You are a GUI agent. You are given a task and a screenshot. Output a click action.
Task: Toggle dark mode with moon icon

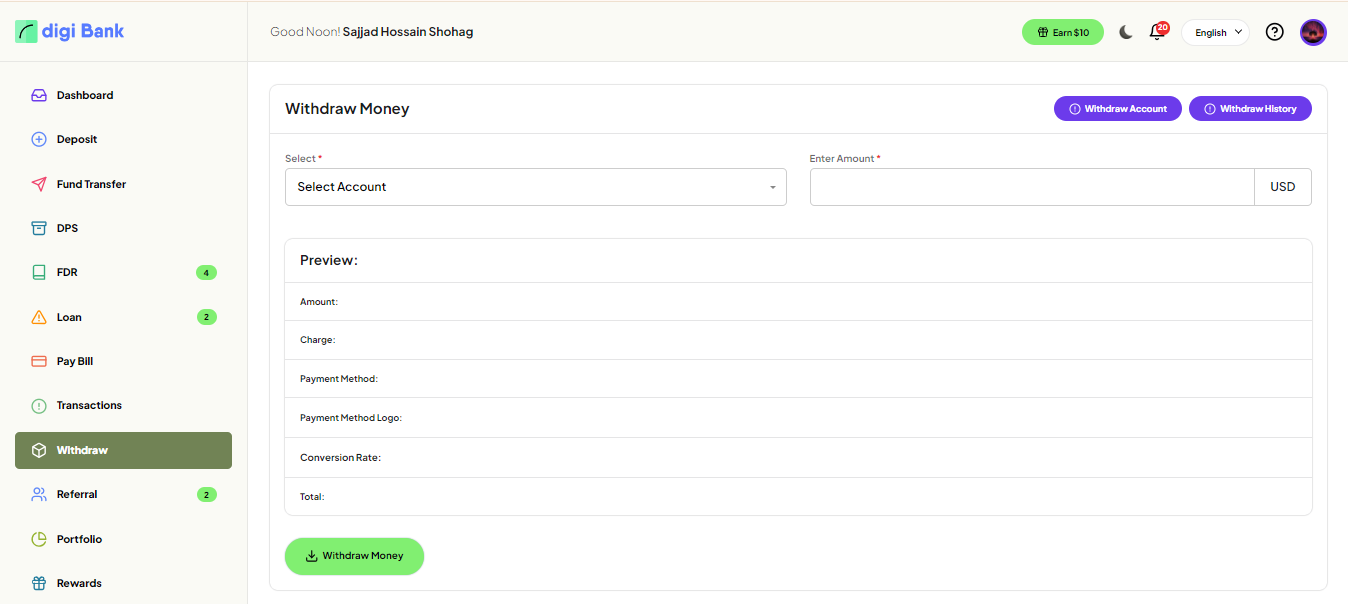[1126, 32]
